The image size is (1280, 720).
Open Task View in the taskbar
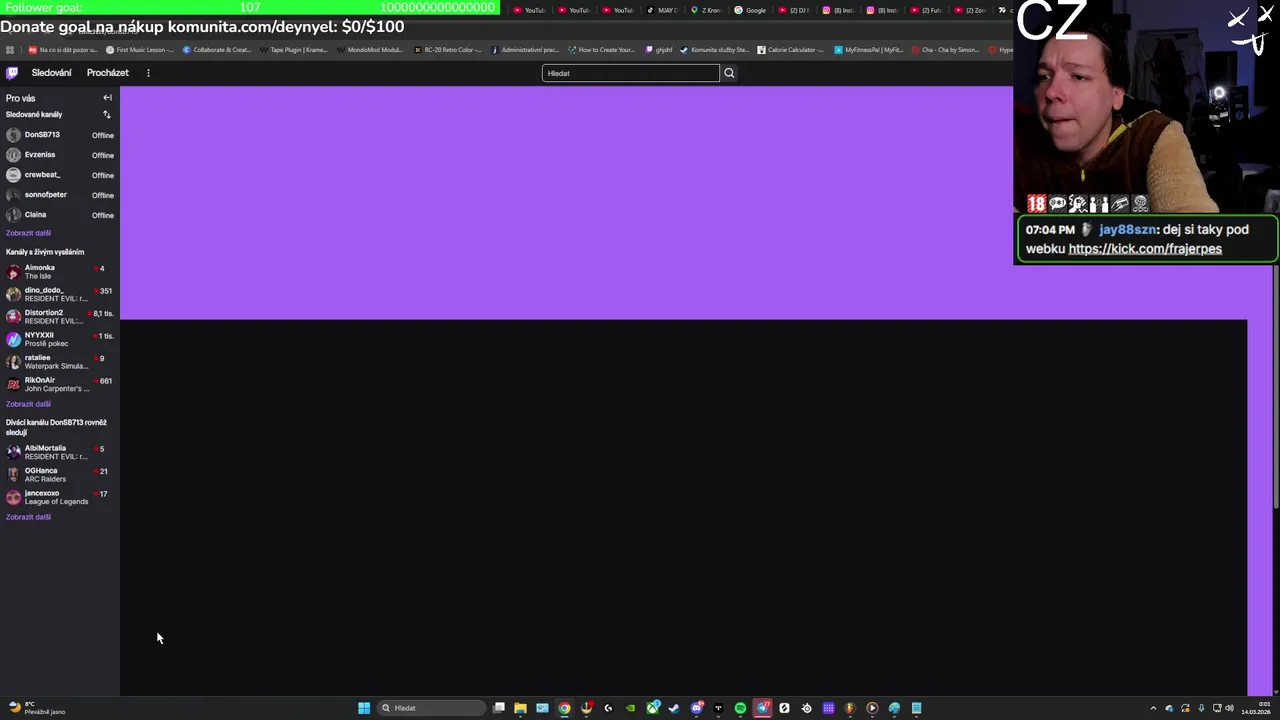[498, 708]
